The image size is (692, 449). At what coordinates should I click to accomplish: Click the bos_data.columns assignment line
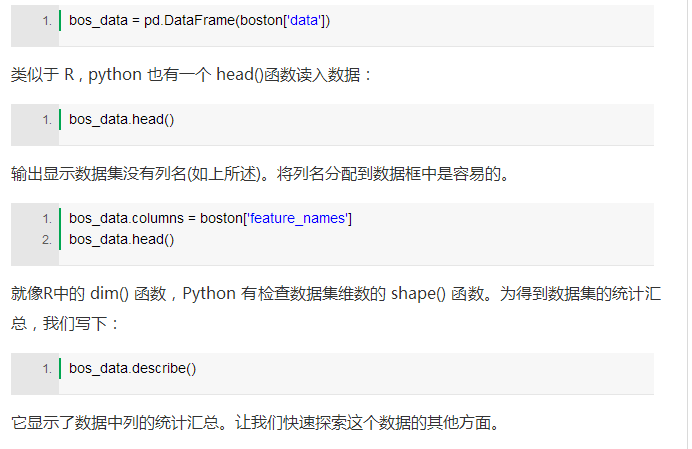(210, 218)
